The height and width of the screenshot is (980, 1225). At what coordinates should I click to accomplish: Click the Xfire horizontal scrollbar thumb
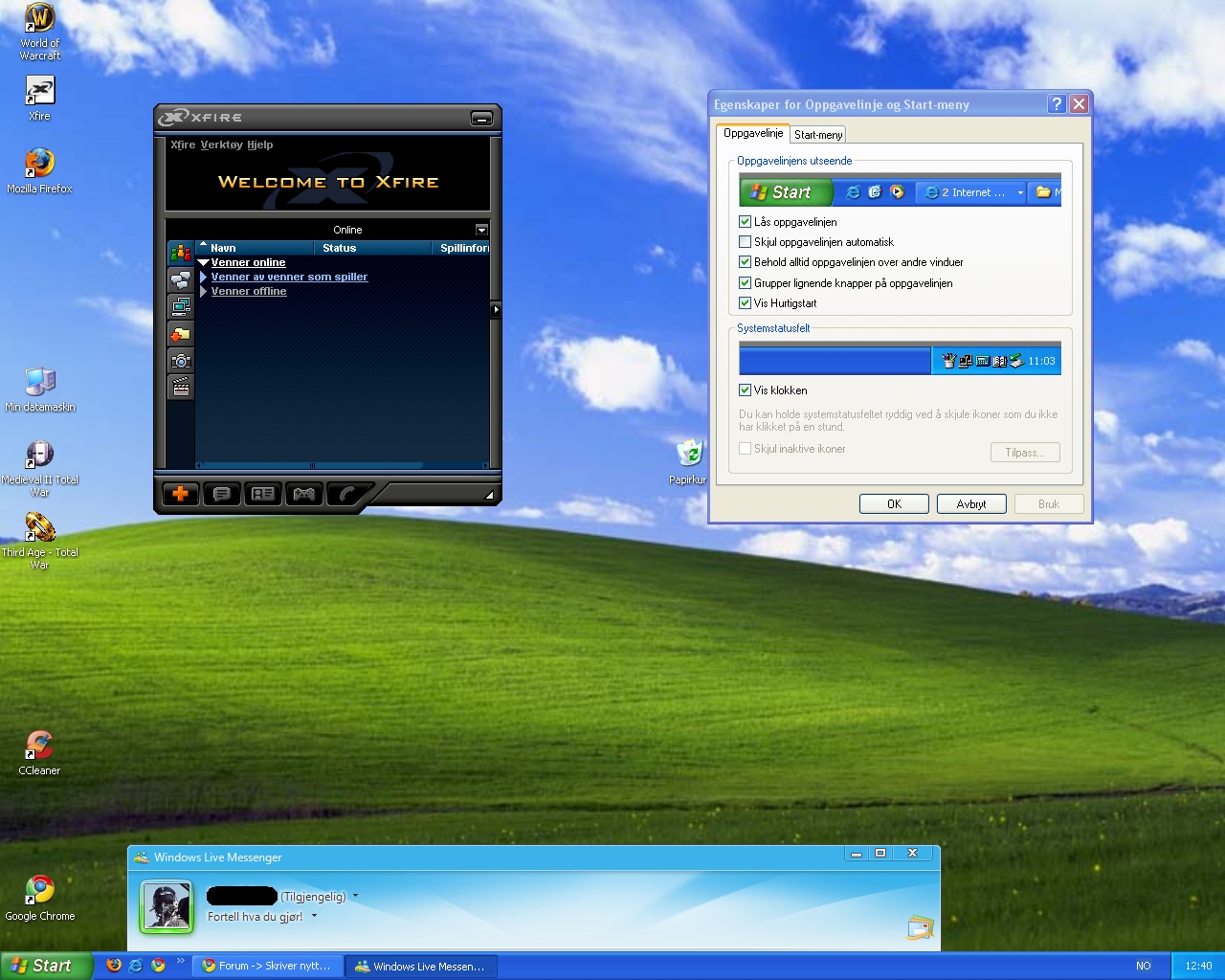click(x=312, y=466)
